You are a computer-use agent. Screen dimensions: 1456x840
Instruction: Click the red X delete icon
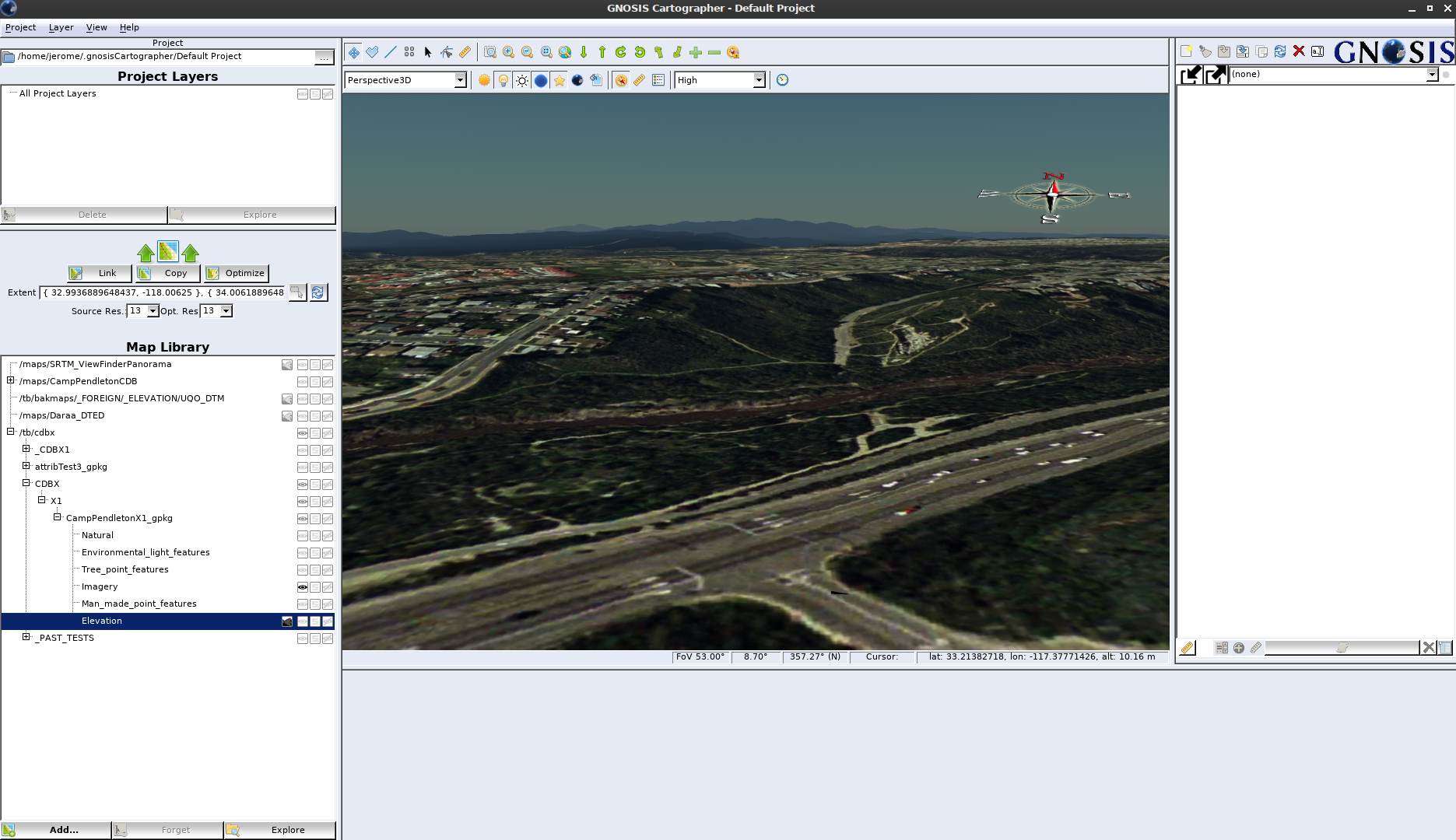tap(1298, 51)
